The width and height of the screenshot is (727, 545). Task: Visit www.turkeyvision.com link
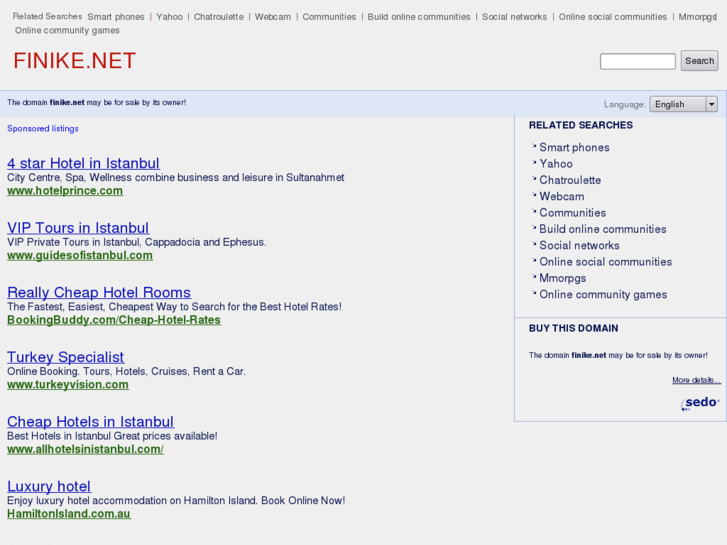pyautogui.click(x=68, y=385)
